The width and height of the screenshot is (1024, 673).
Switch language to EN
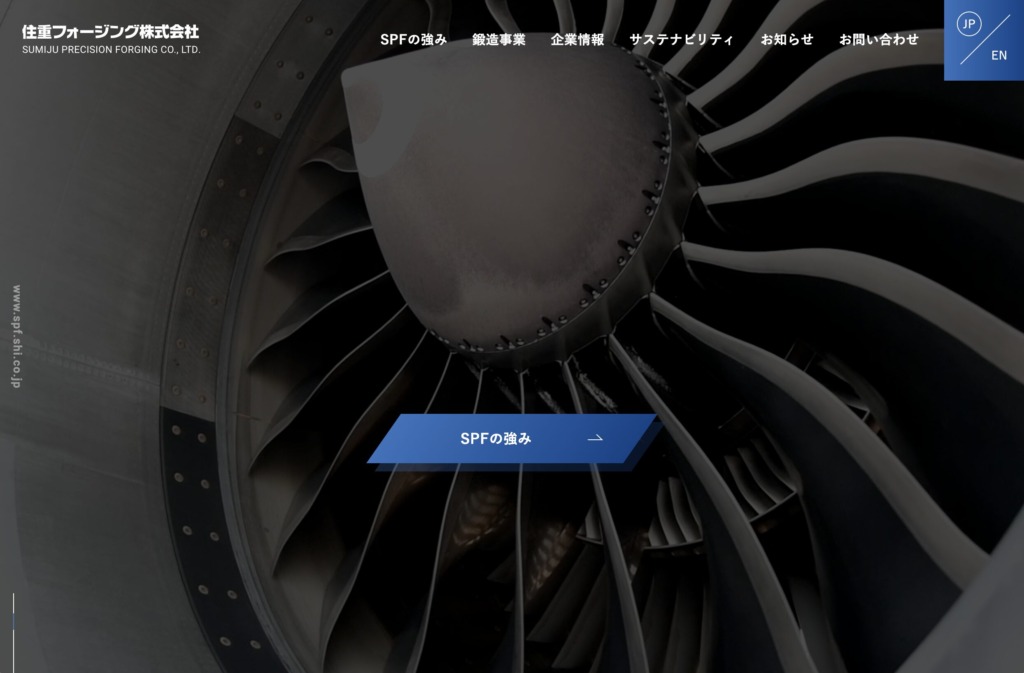pyautogui.click(x=999, y=55)
